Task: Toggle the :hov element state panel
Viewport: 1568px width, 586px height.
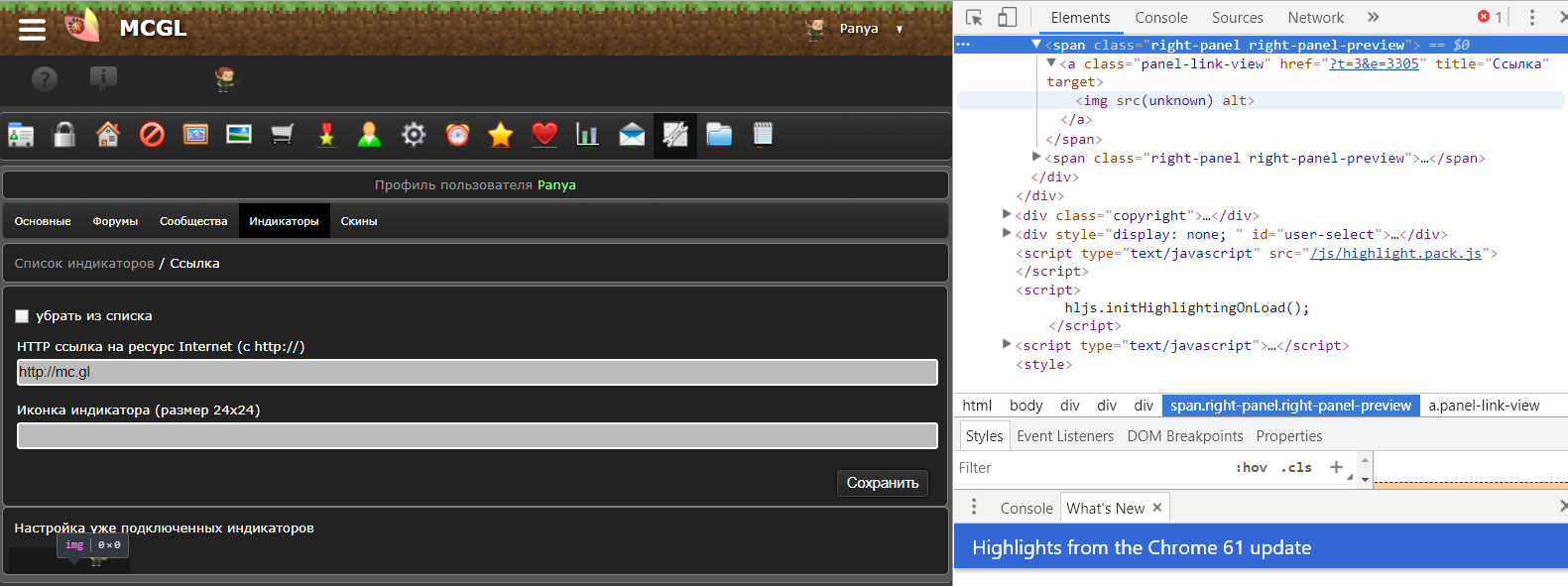Action: (x=1252, y=468)
